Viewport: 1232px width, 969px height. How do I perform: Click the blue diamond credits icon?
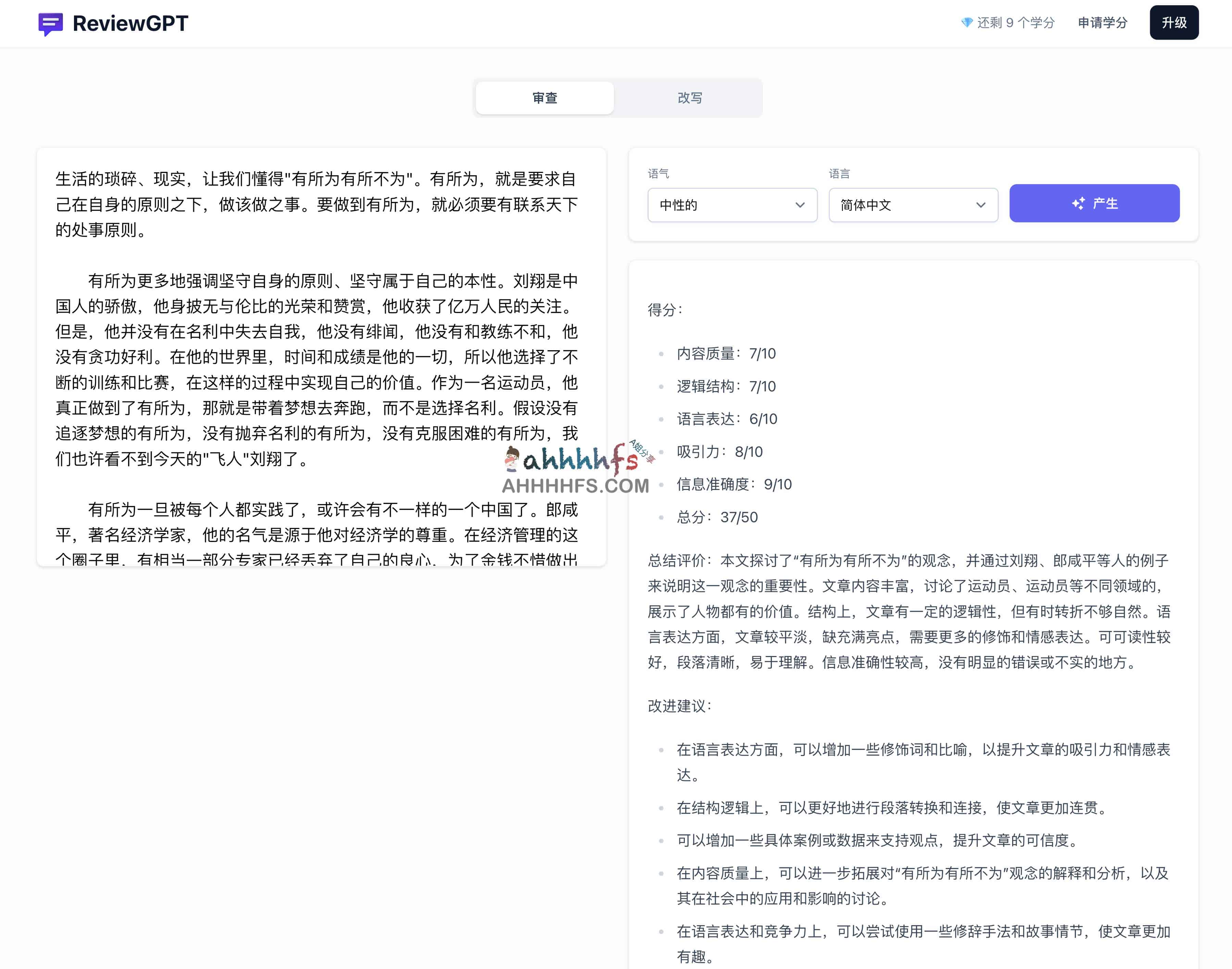pos(966,22)
